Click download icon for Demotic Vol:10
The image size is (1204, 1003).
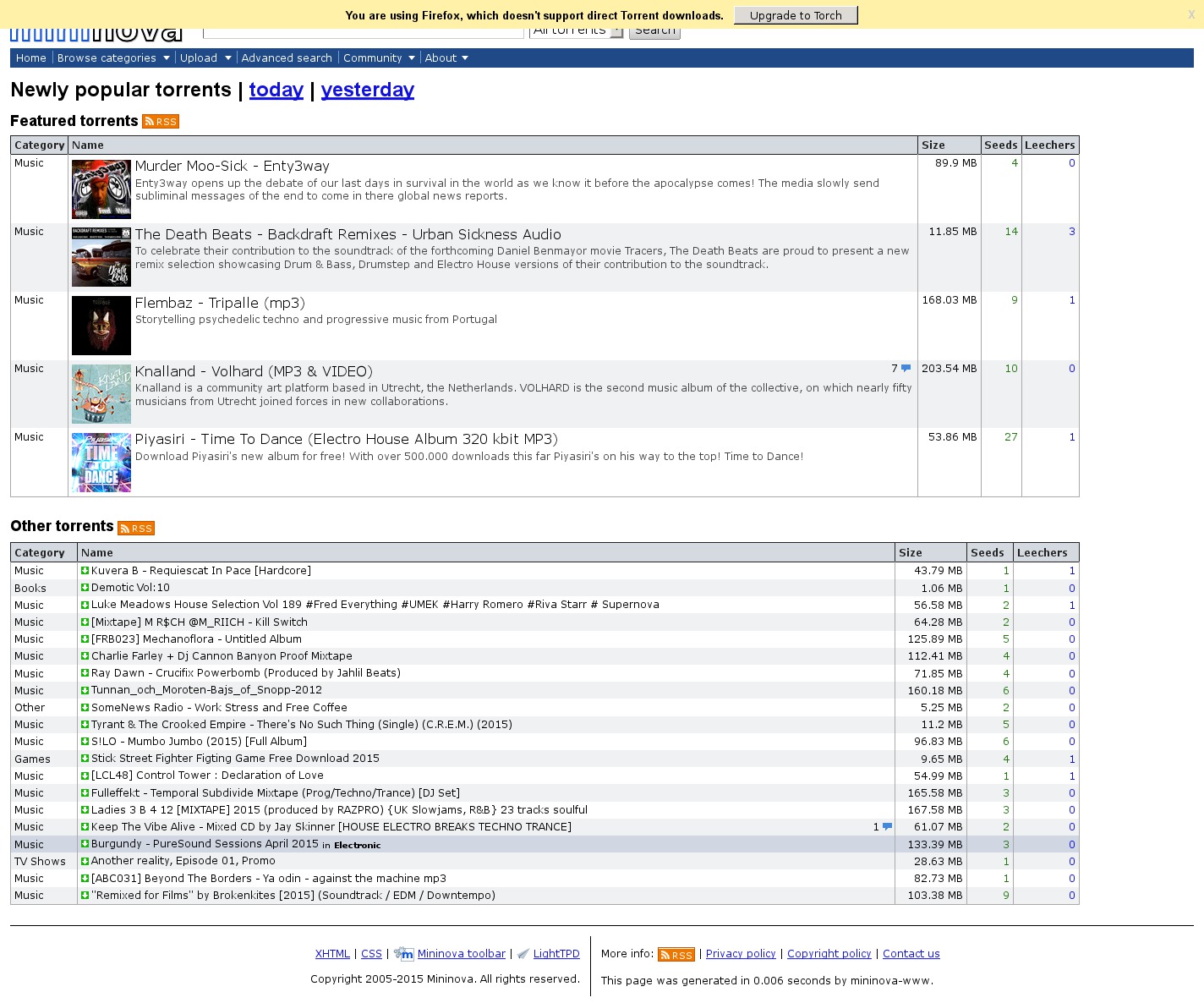click(85, 588)
